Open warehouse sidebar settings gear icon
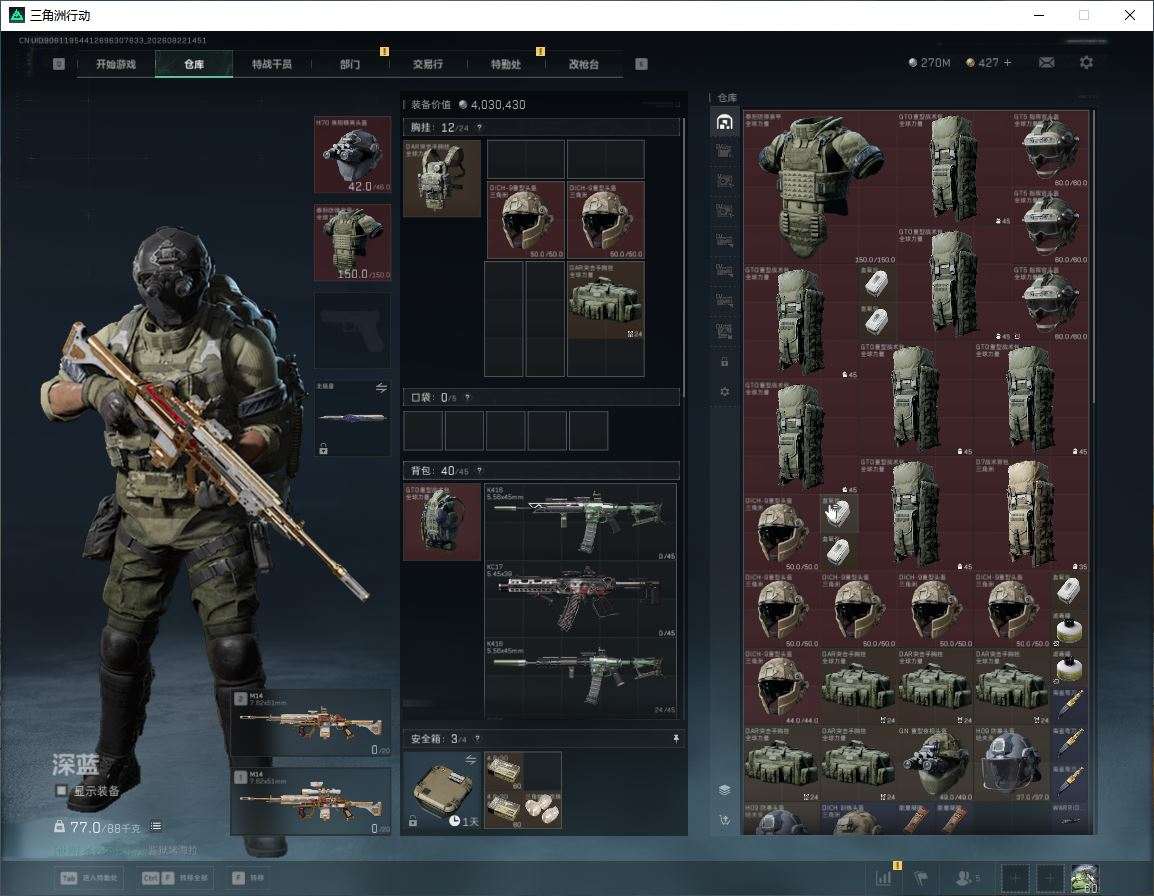The height and width of the screenshot is (896, 1154). pyautogui.click(x=724, y=392)
